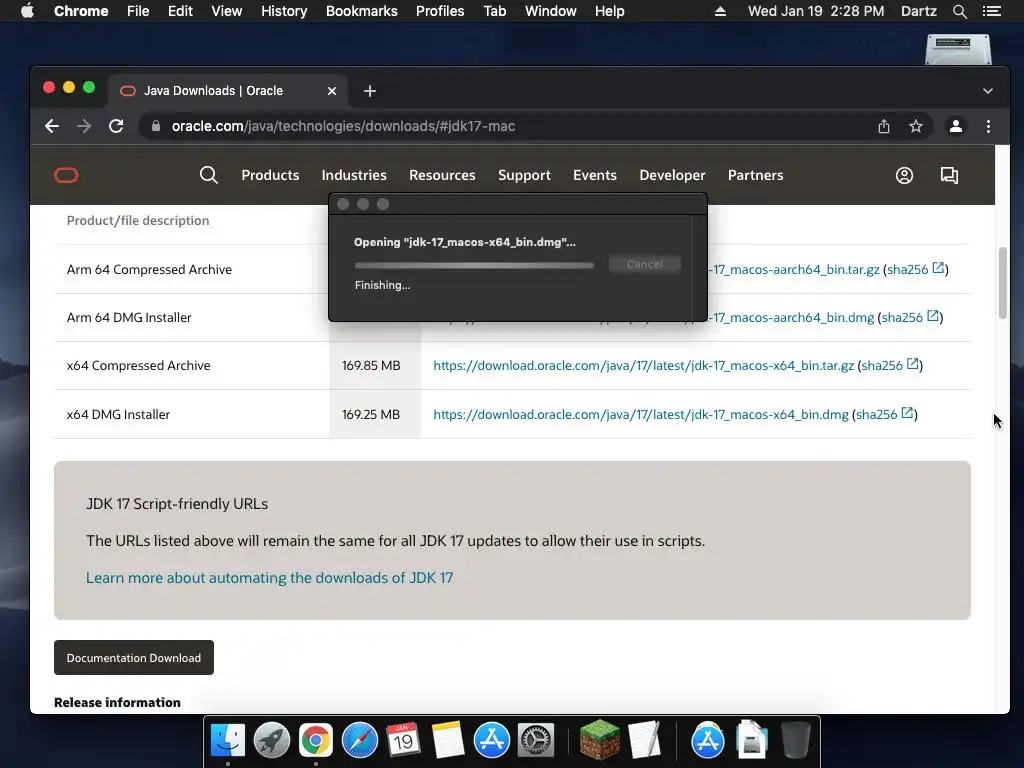Close the Java Downloads tab
This screenshot has height=768, width=1024.
332,91
